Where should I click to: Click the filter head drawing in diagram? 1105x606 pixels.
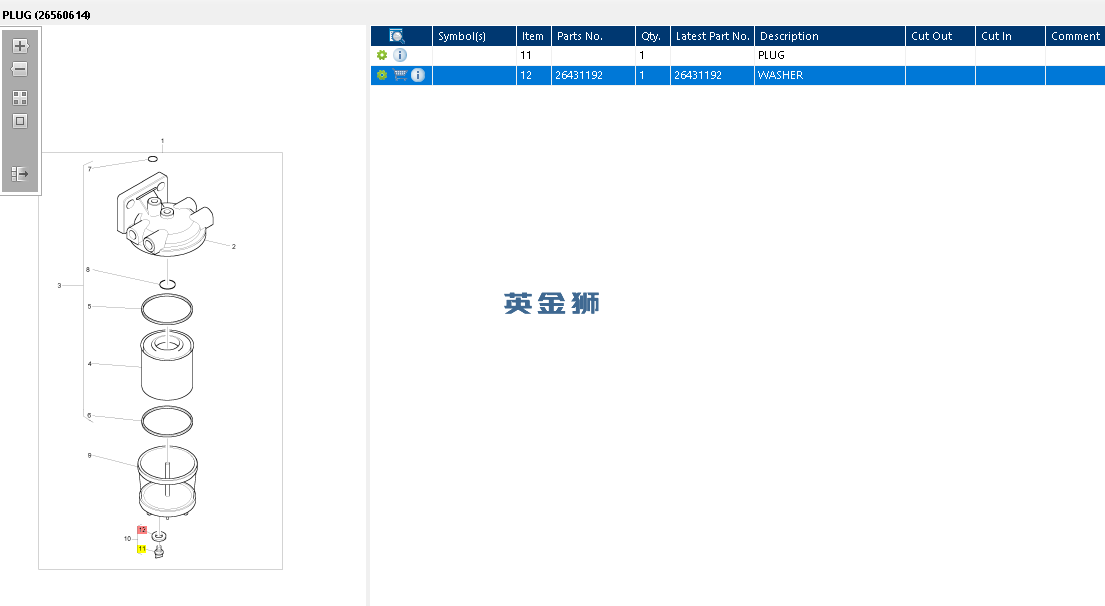pyautogui.click(x=164, y=214)
